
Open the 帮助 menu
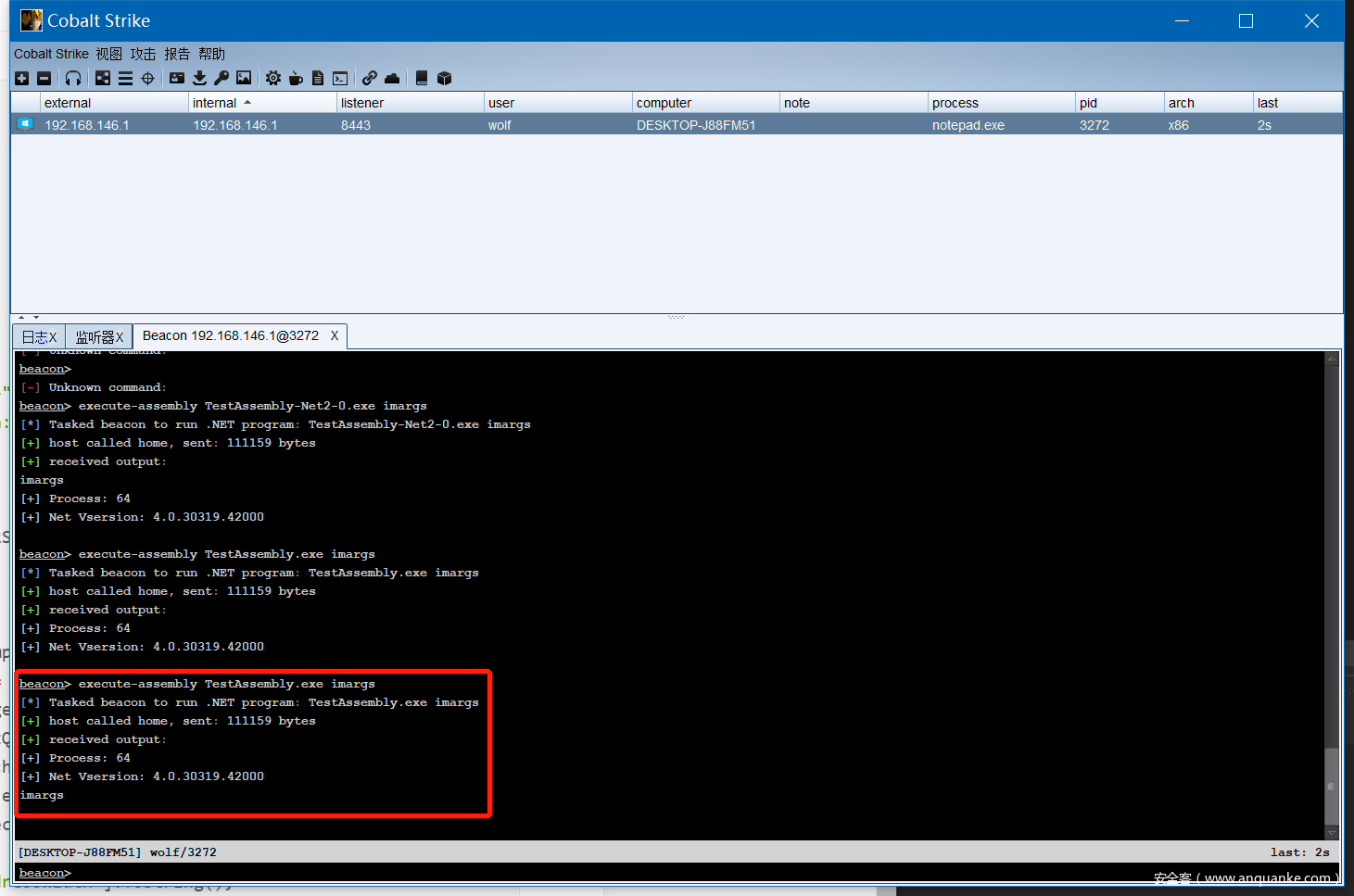point(211,54)
